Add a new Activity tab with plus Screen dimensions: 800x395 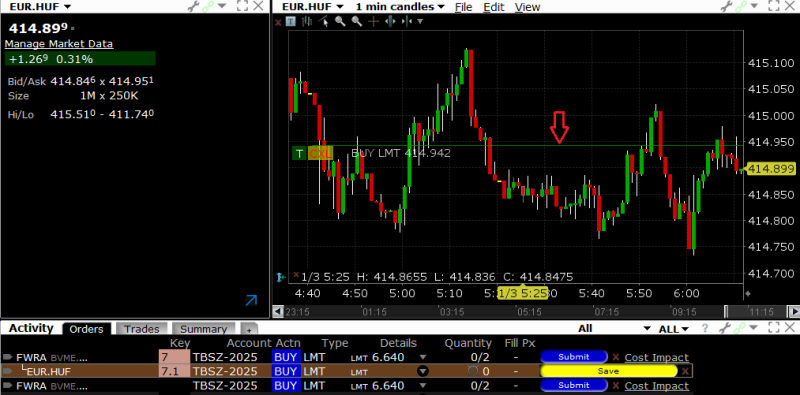coord(249,330)
